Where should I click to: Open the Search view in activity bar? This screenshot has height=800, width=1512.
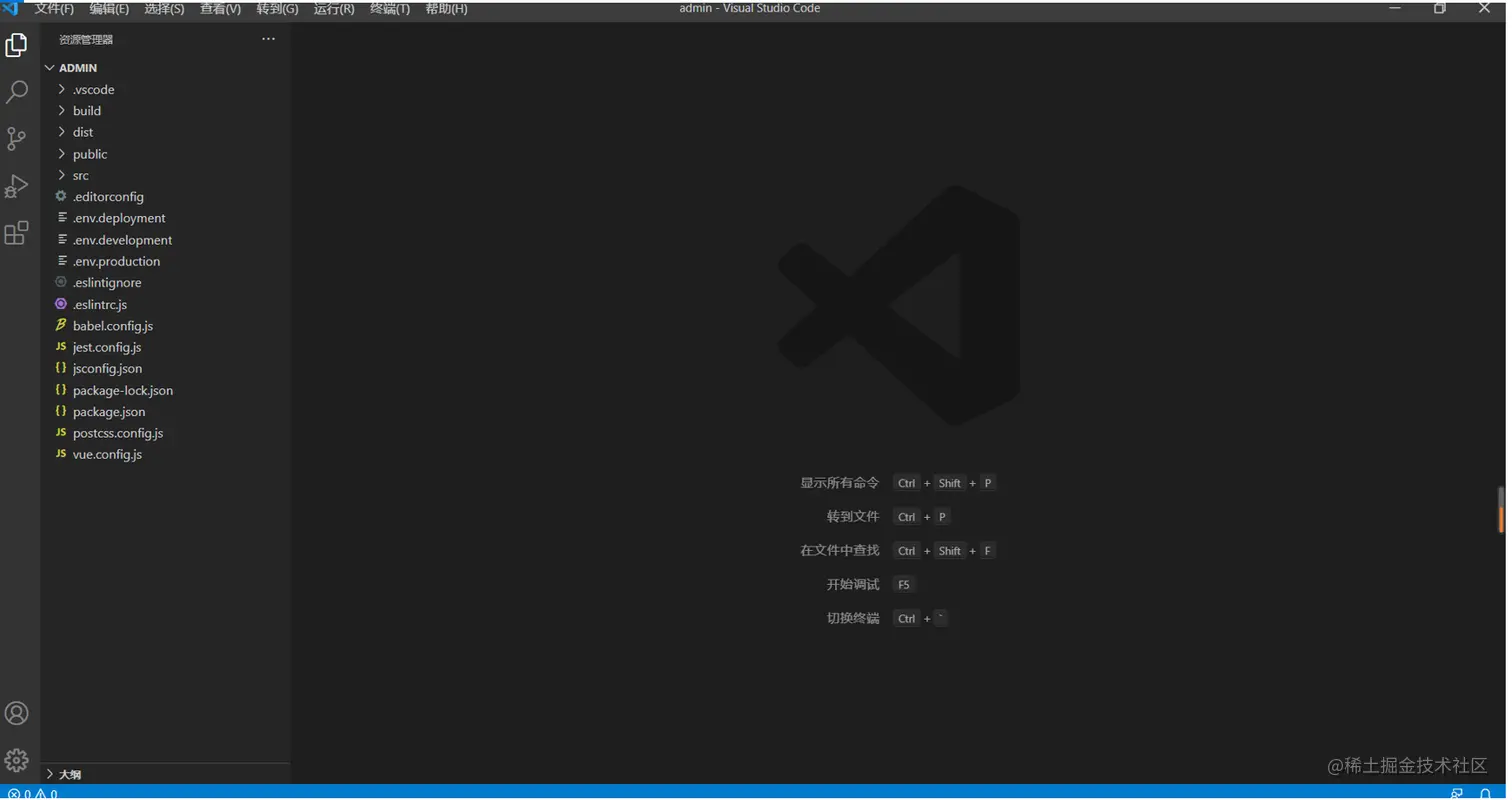pyautogui.click(x=17, y=92)
